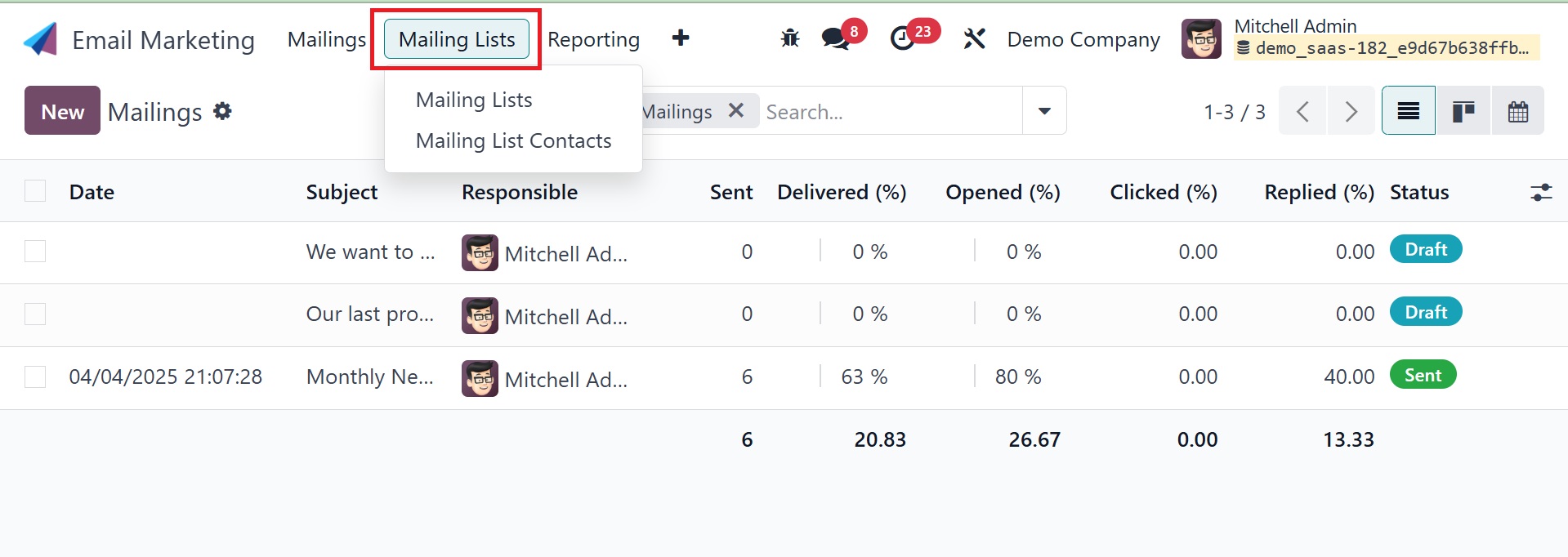This screenshot has height=557, width=1568.
Task: Open the Mailings gear settings menu
Action: click(x=222, y=111)
